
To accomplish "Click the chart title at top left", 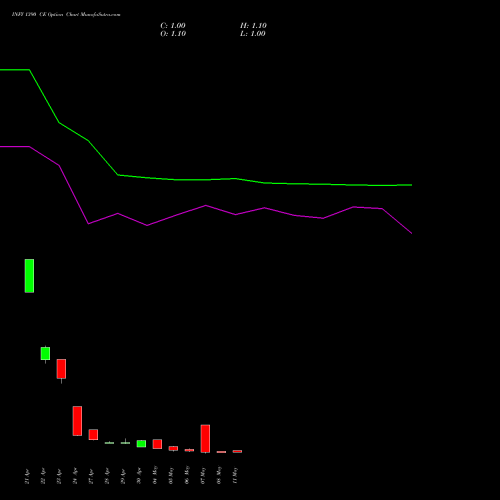I will coord(66,15).
